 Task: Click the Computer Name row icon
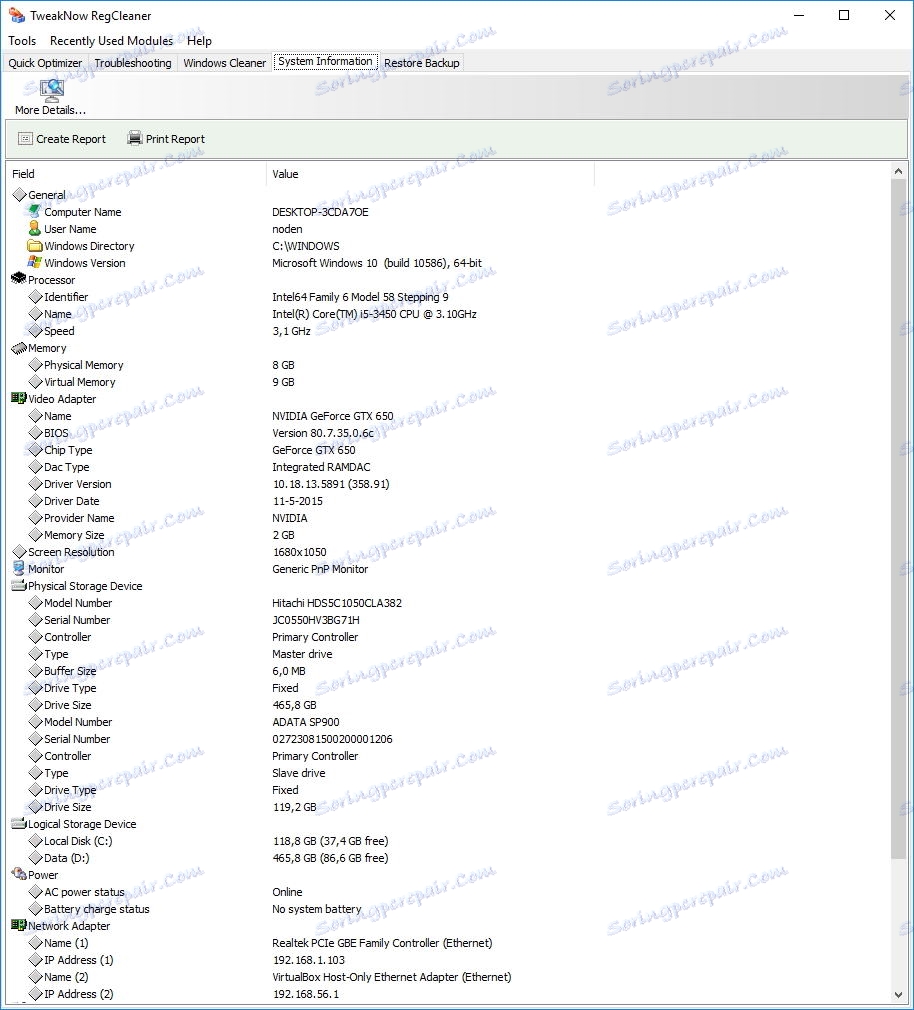pos(35,211)
